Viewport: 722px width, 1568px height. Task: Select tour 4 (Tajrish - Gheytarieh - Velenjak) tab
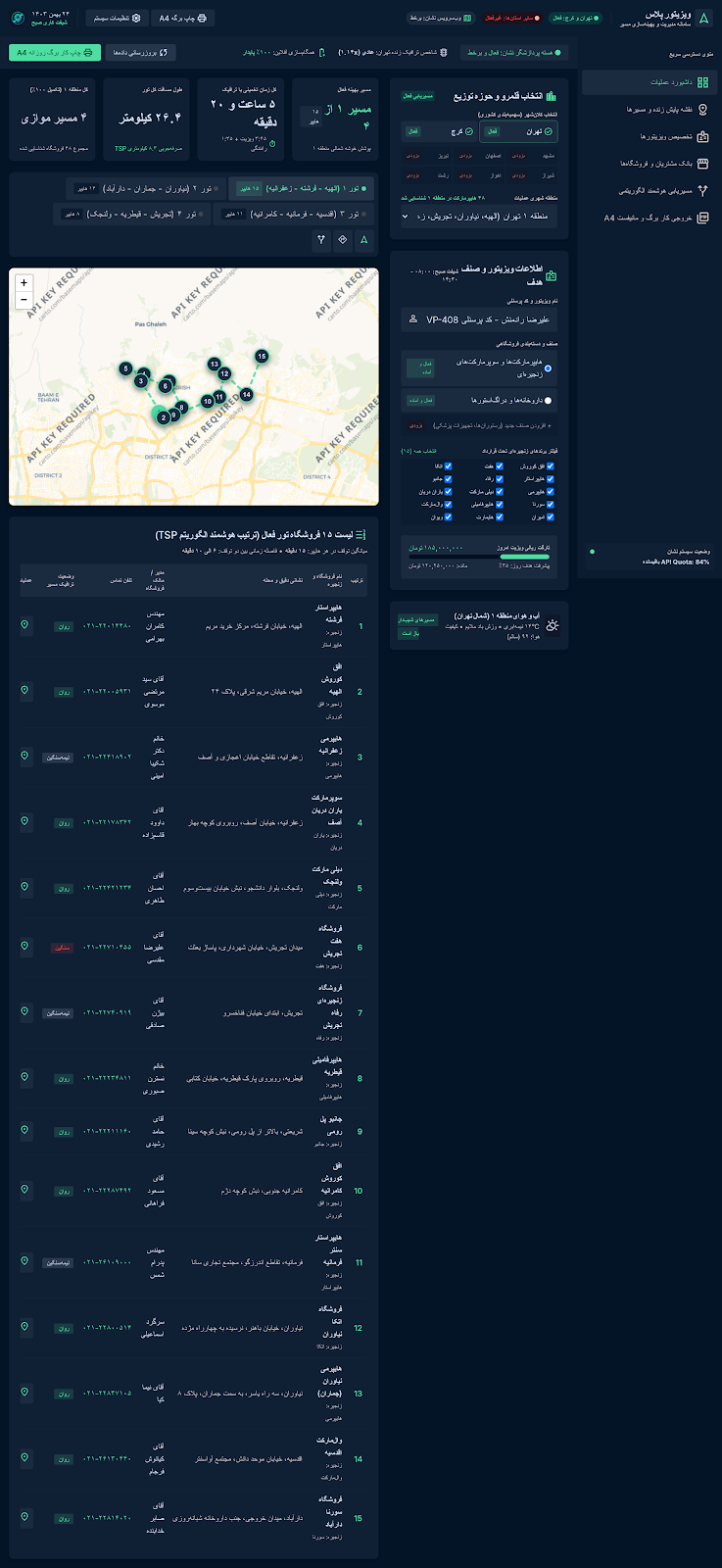click(131, 213)
